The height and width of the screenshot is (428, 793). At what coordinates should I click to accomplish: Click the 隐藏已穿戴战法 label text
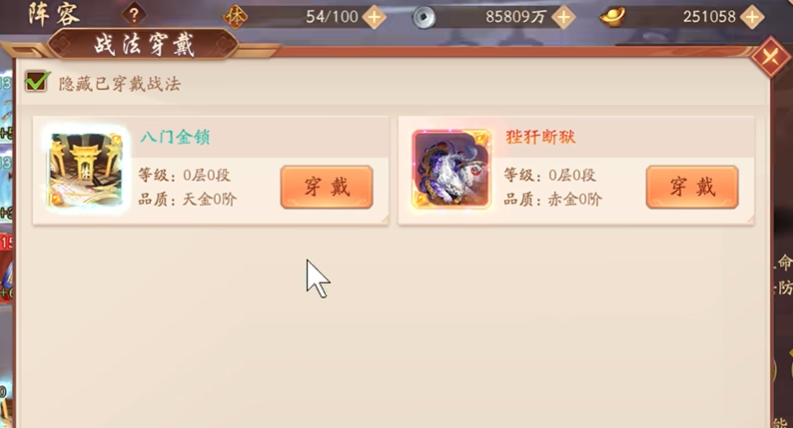click(x=120, y=84)
